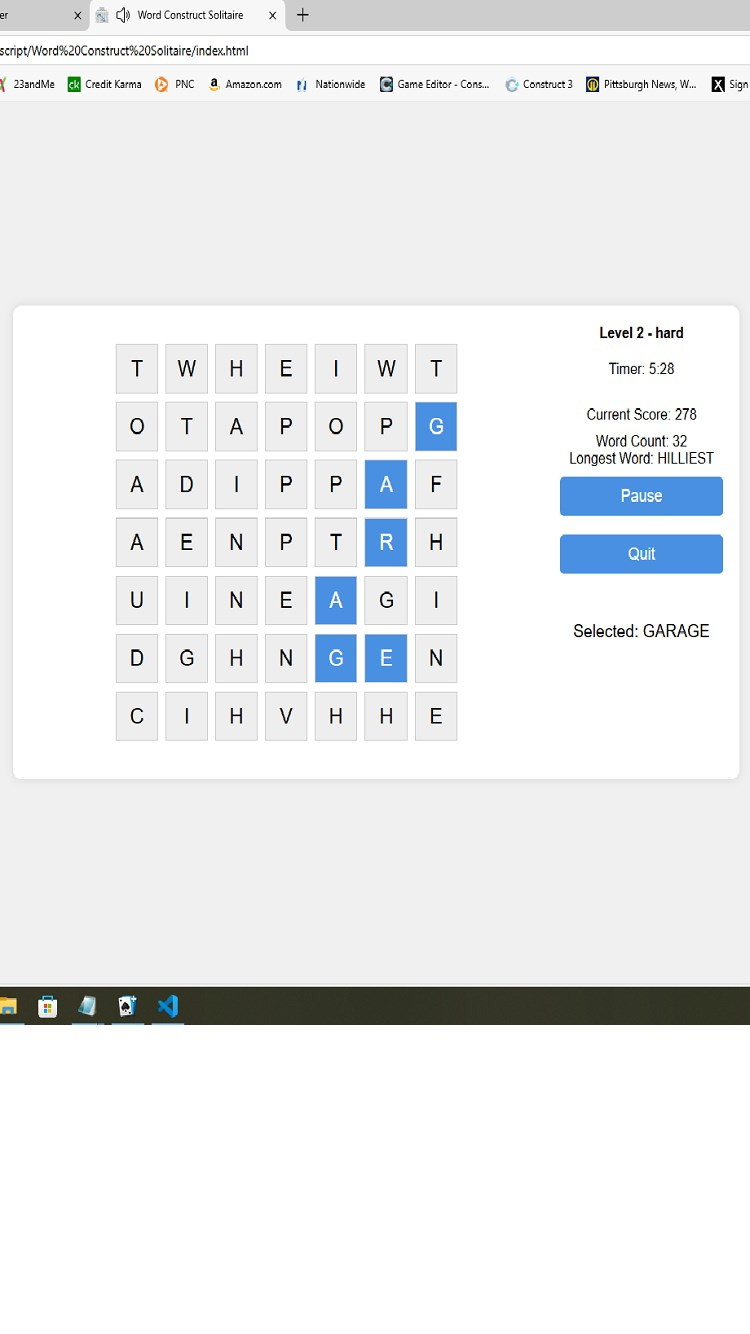Open File Explorer from the taskbar
The height and width of the screenshot is (1334, 750).
9,1006
